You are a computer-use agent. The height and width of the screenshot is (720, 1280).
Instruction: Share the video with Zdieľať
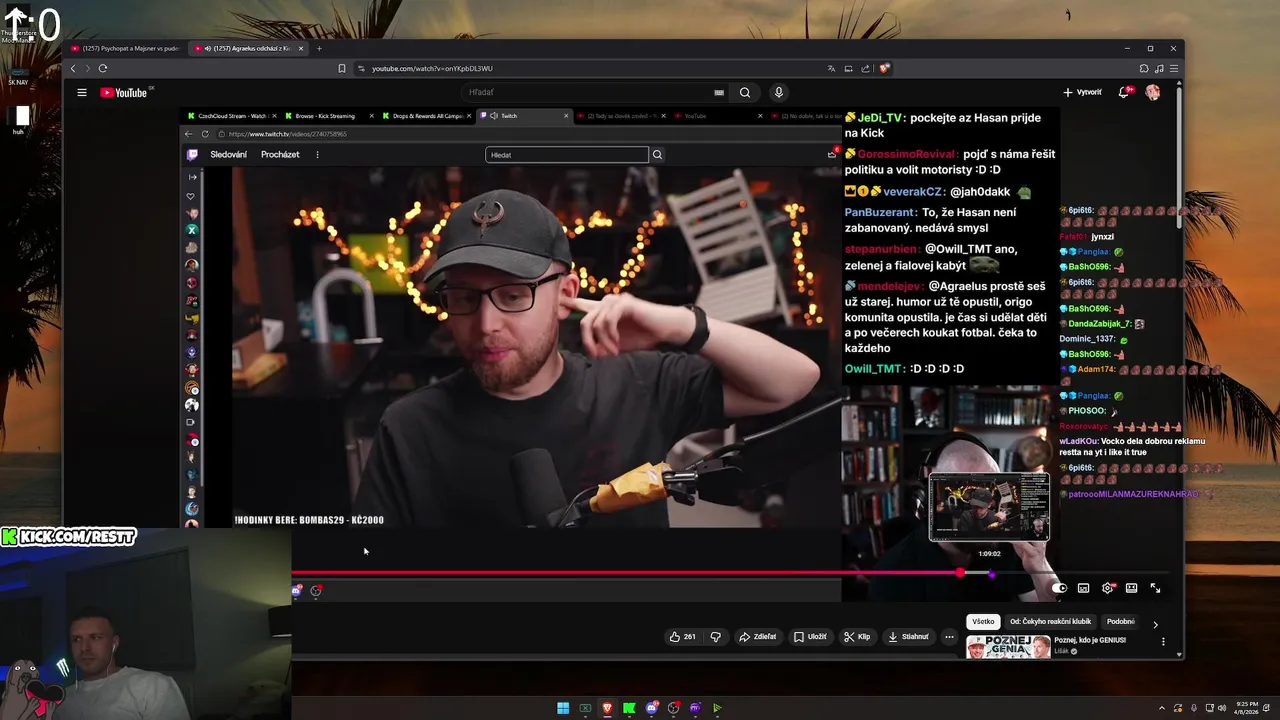[758, 636]
